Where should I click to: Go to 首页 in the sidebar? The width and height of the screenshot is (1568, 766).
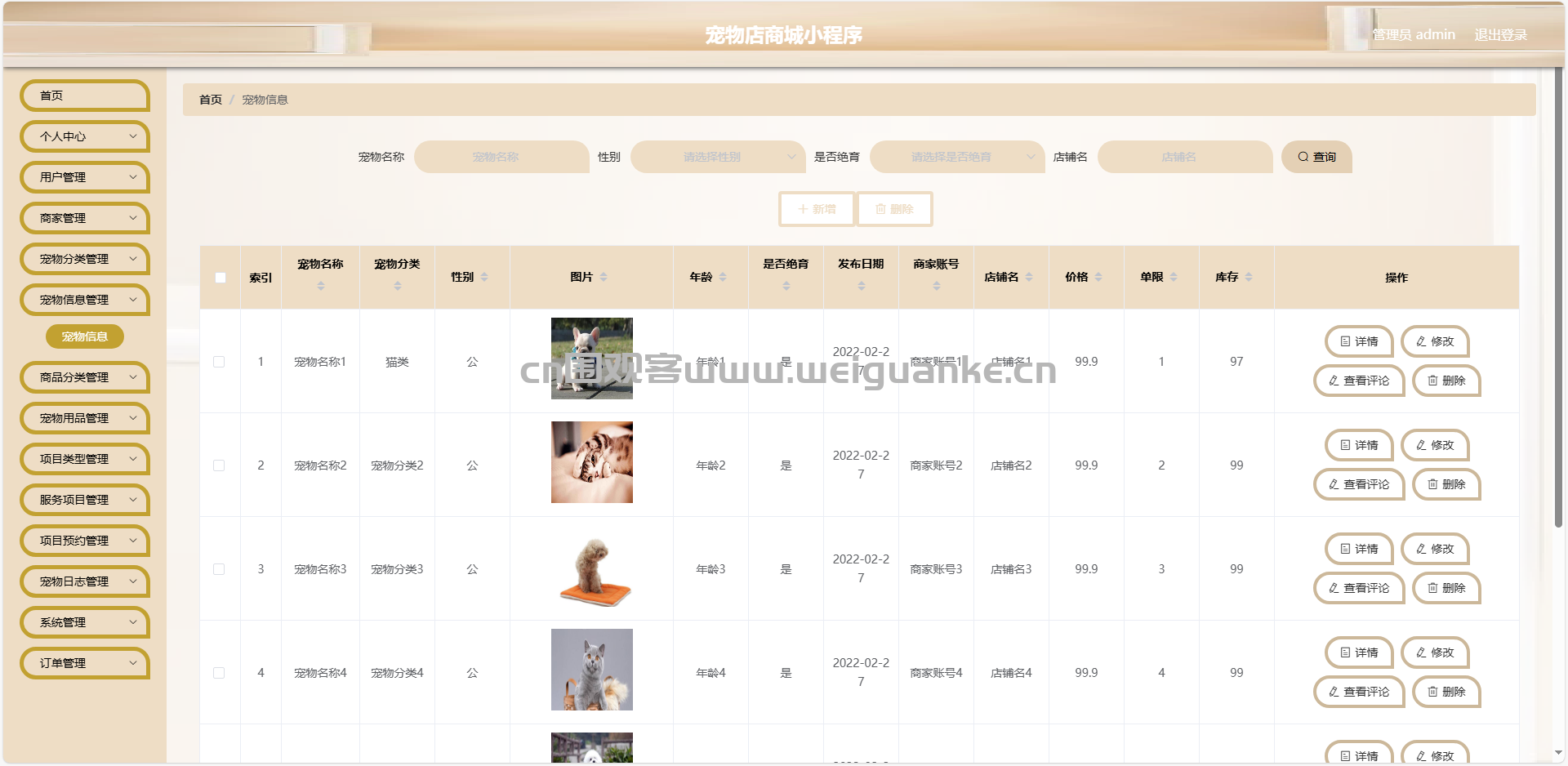point(85,96)
